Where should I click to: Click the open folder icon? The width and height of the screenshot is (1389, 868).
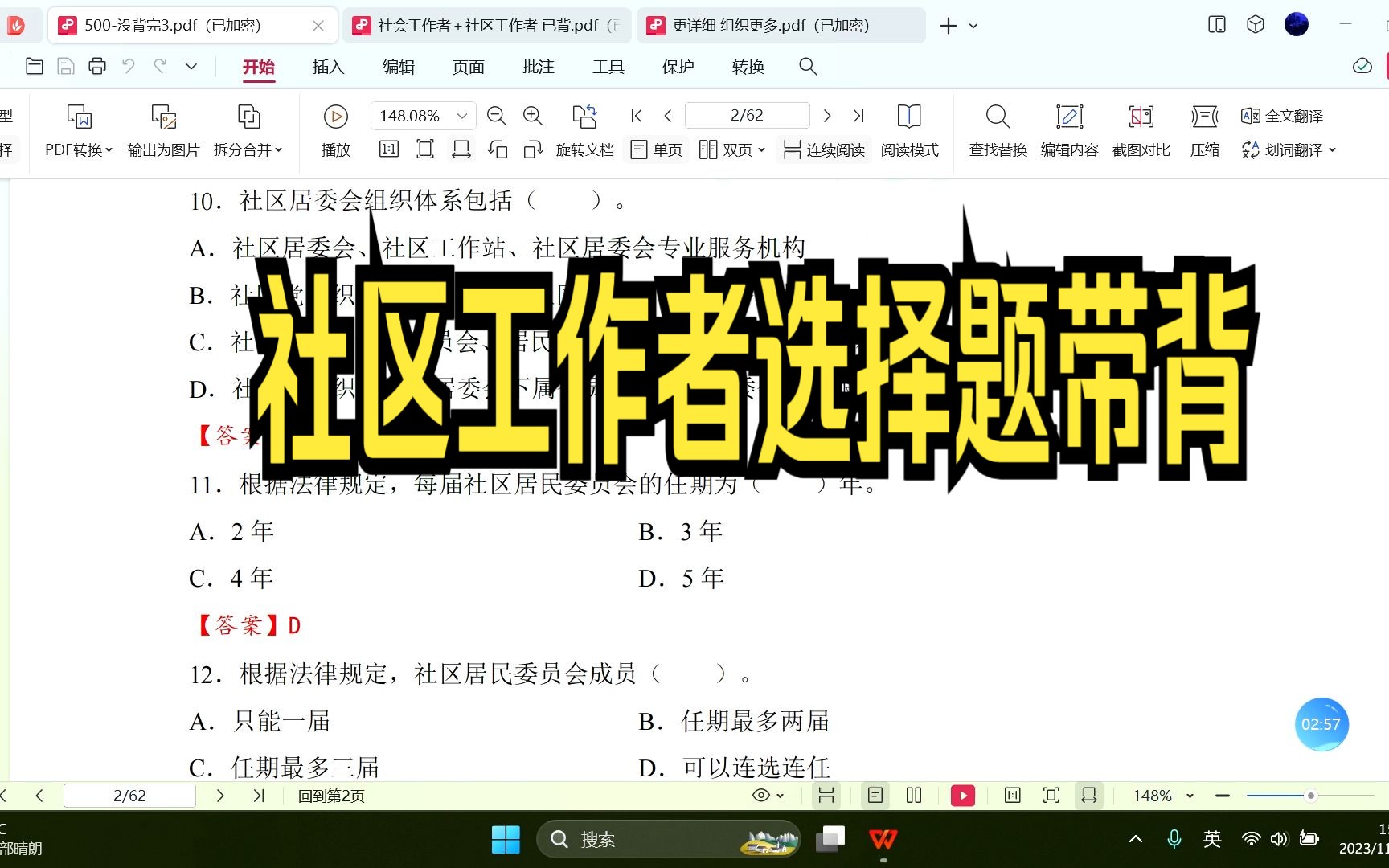tap(34, 67)
